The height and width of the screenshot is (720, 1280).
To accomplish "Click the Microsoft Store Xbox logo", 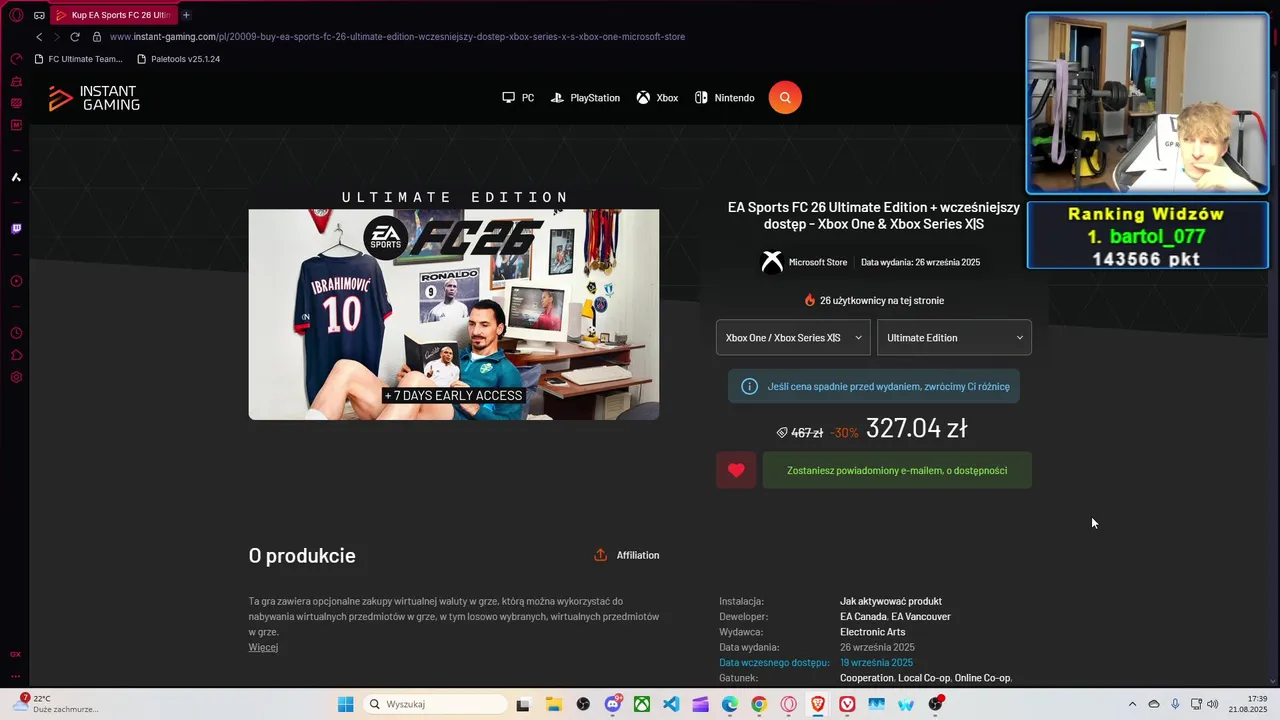I will pos(772,262).
